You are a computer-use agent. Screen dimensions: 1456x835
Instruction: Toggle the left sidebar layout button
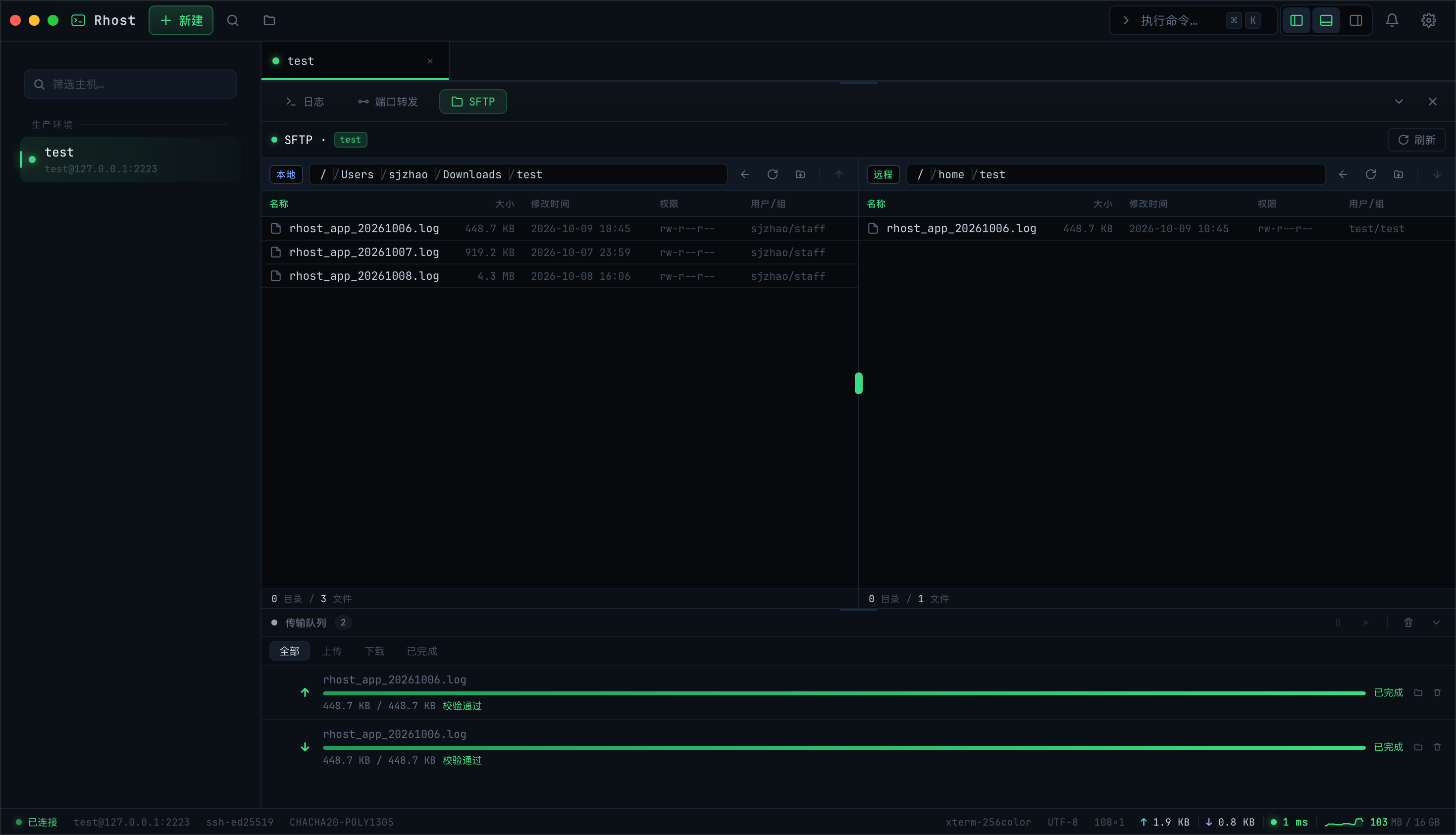pyautogui.click(x=1296, y=21)
